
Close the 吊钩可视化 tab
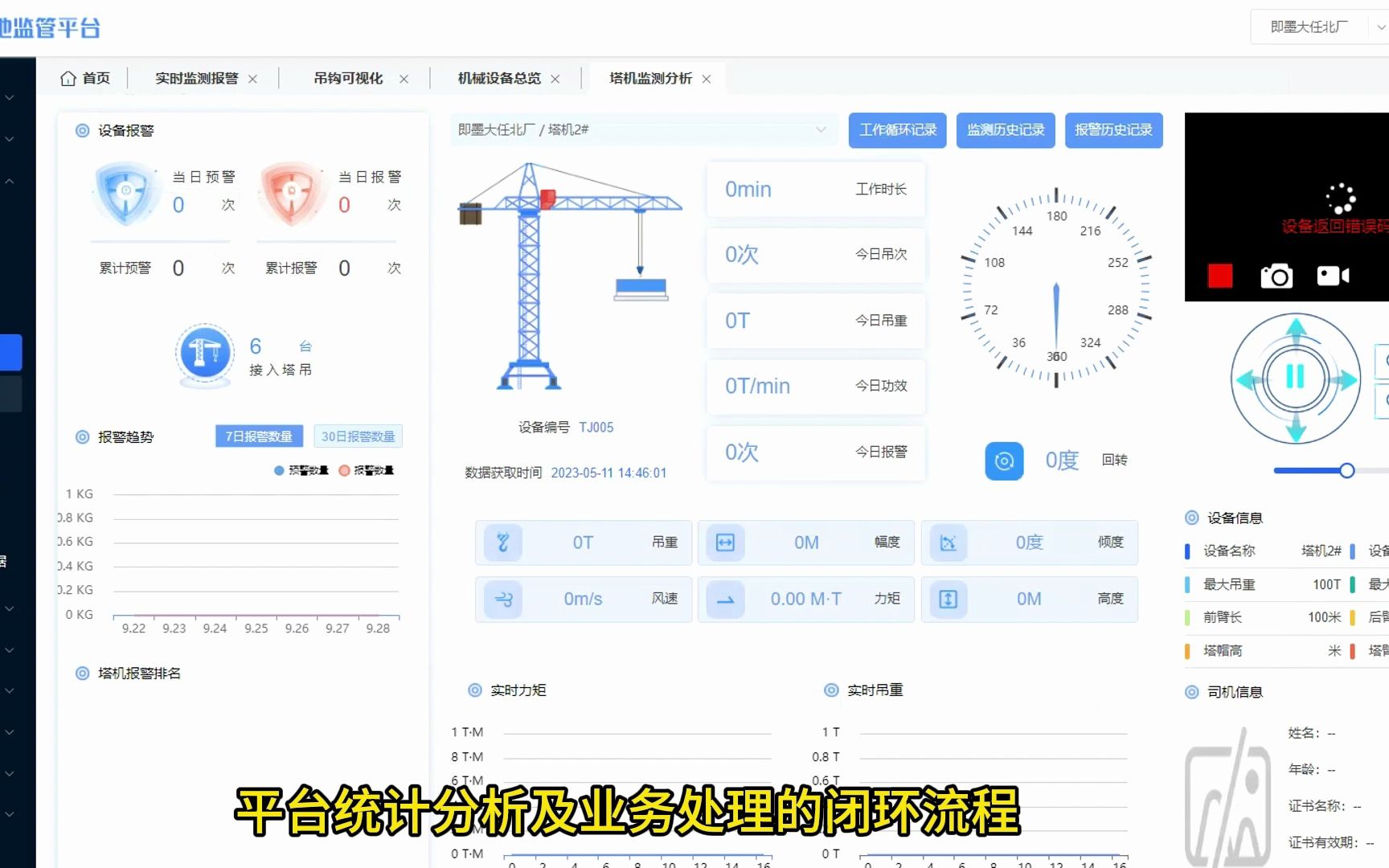pos(404,79)
